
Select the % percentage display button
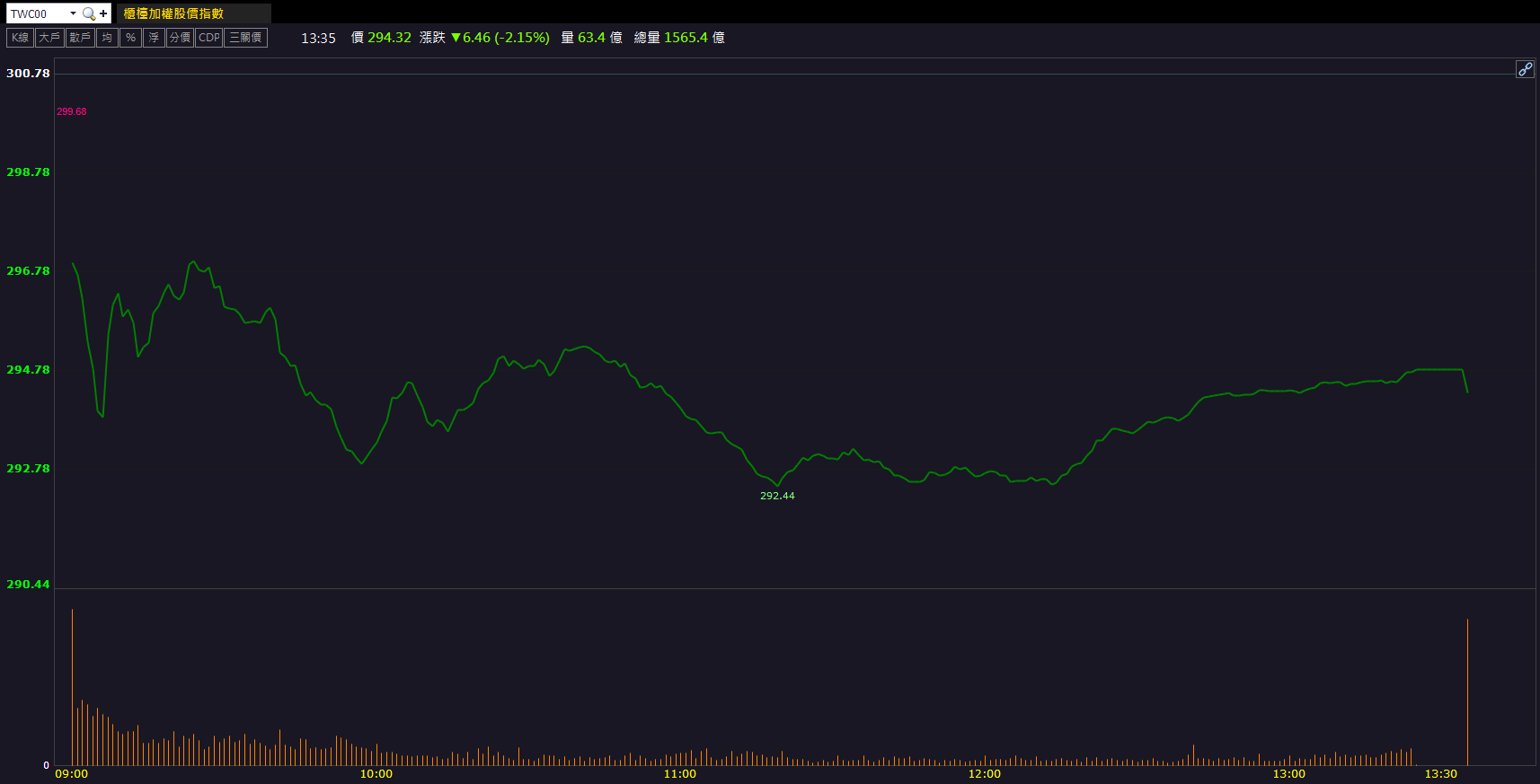(x=130, y=38)
